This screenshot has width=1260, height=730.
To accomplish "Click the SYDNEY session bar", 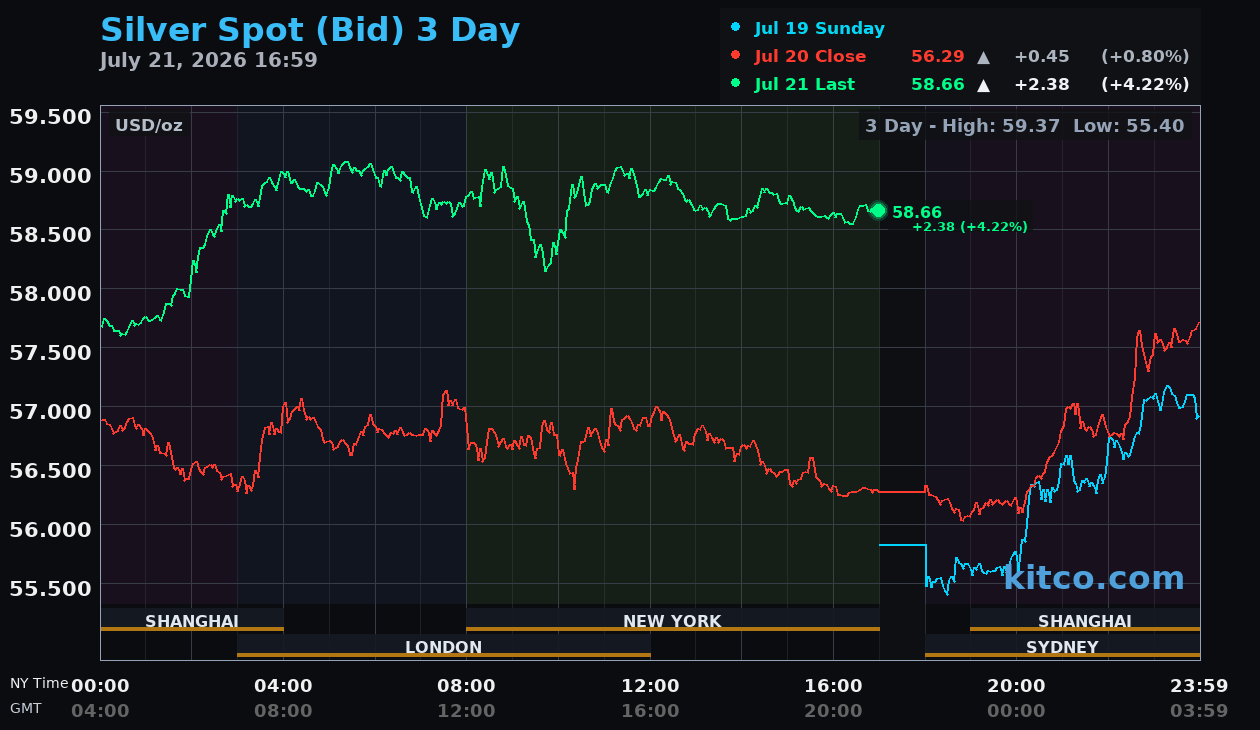I will point(1062,646).
